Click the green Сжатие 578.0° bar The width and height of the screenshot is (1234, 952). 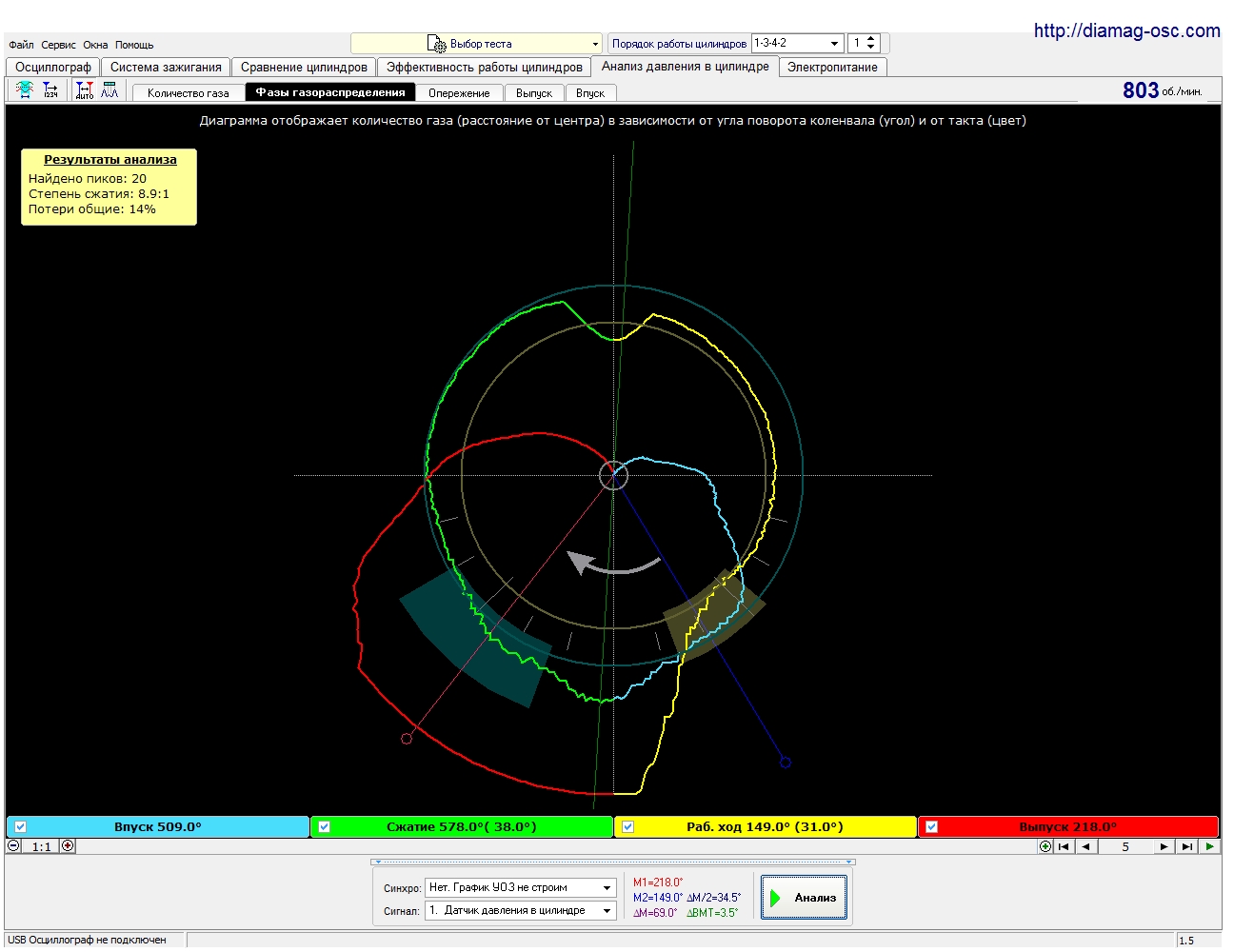[x=462, y=826]
